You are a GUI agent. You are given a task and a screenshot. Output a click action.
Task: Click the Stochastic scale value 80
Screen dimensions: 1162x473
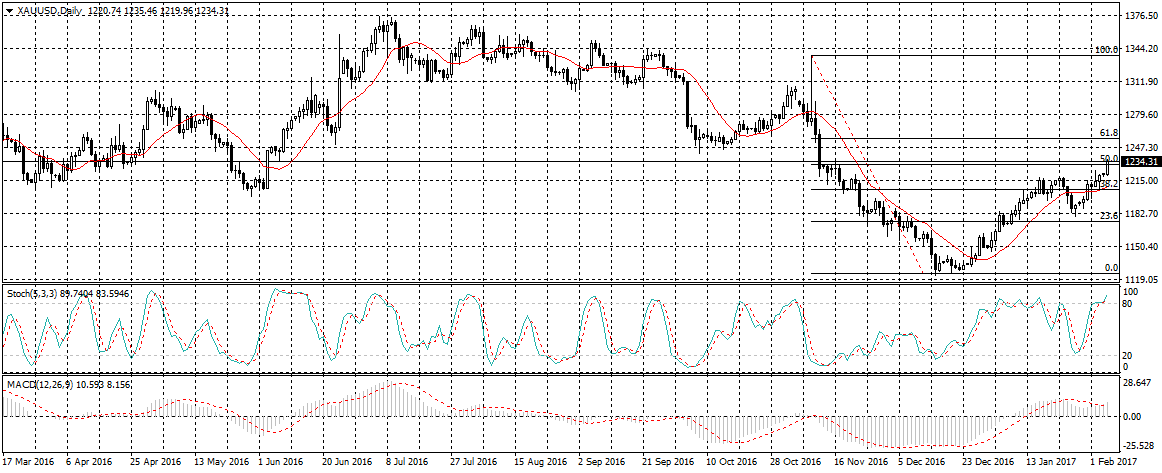click(x=1128, y=303)
